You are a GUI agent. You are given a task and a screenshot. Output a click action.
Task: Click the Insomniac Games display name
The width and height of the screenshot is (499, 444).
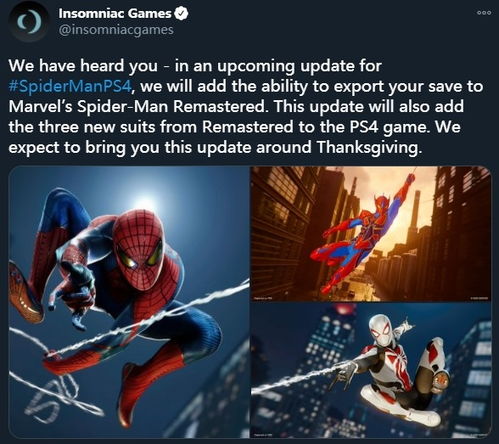[x=115, y=14]
